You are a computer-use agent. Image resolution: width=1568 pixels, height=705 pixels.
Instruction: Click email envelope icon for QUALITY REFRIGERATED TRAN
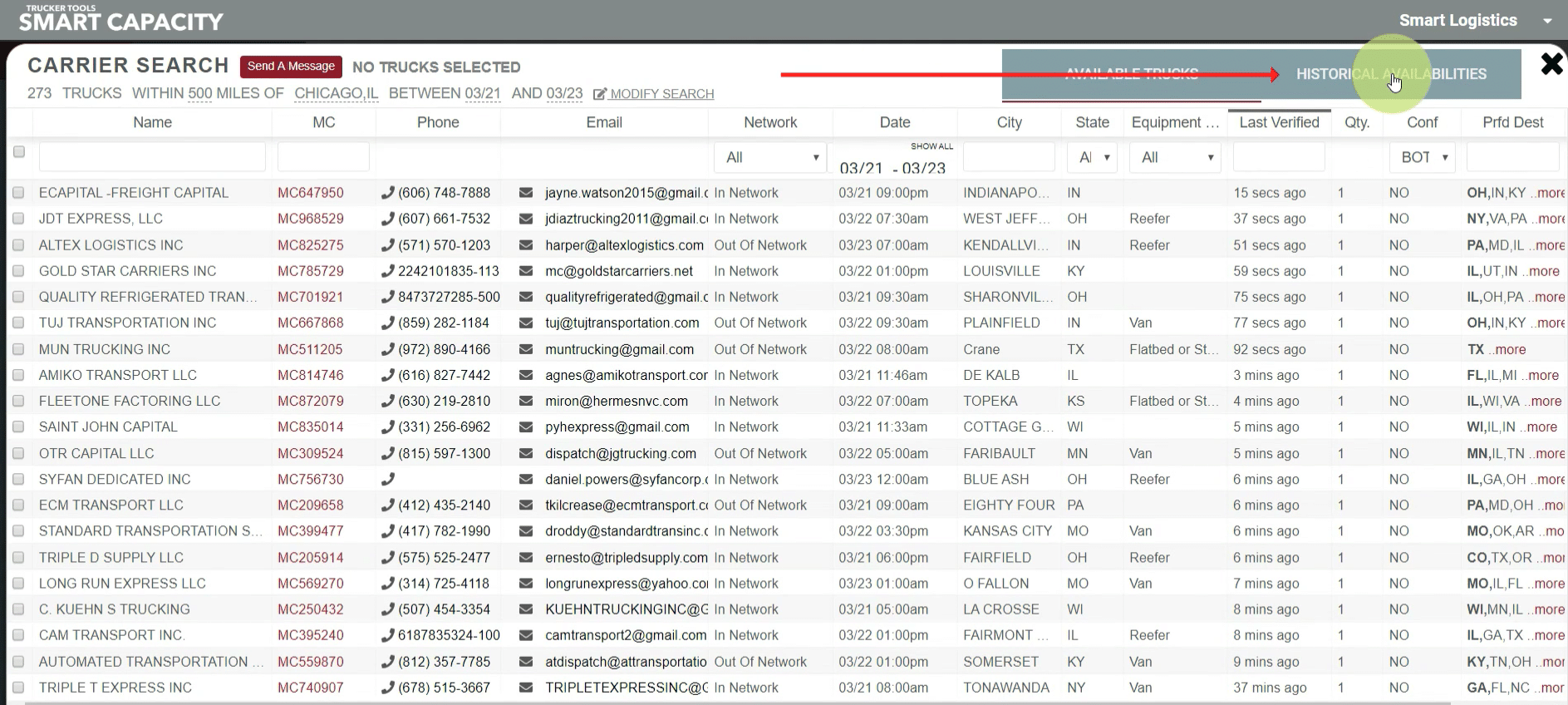[526, 297]
